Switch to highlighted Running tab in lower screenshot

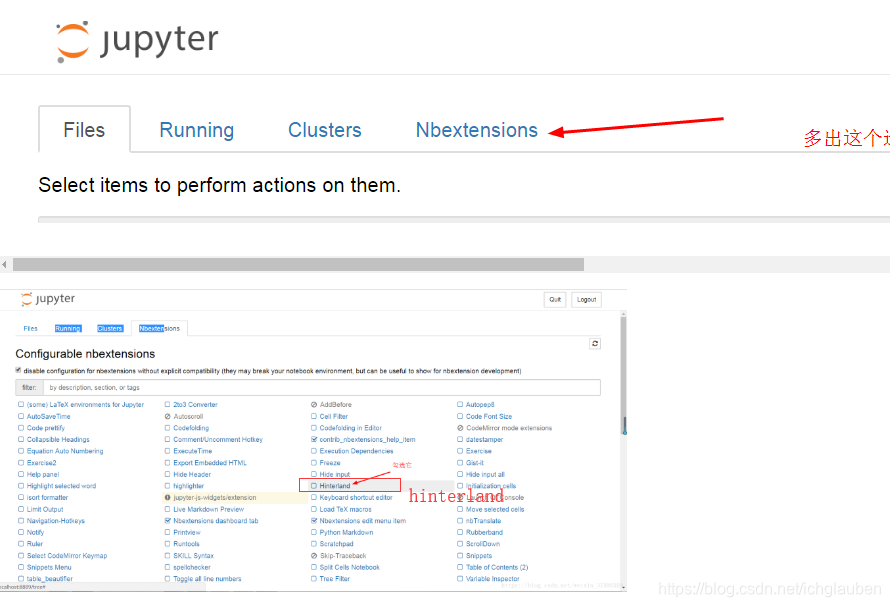68,328
